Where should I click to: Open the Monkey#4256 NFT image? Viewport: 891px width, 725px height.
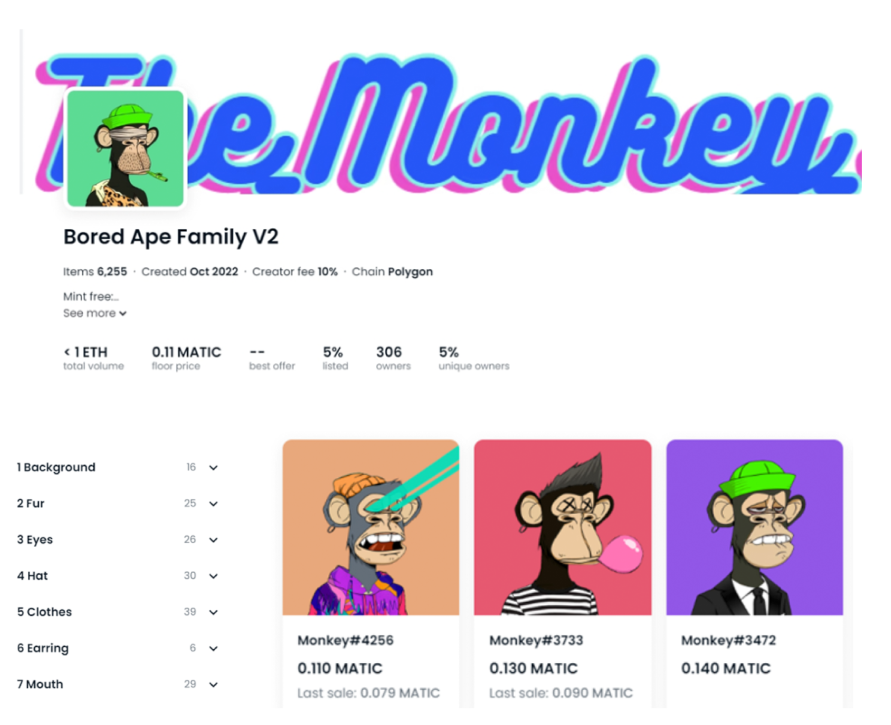click(370, 527)
